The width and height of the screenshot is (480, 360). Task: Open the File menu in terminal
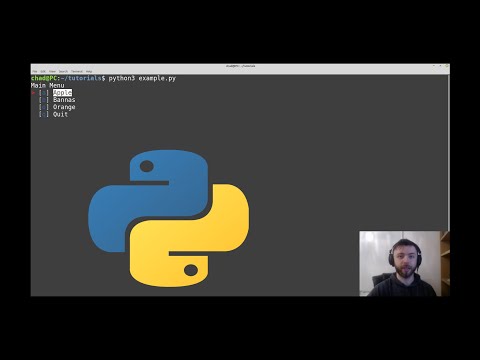click(x=35, y=71)
